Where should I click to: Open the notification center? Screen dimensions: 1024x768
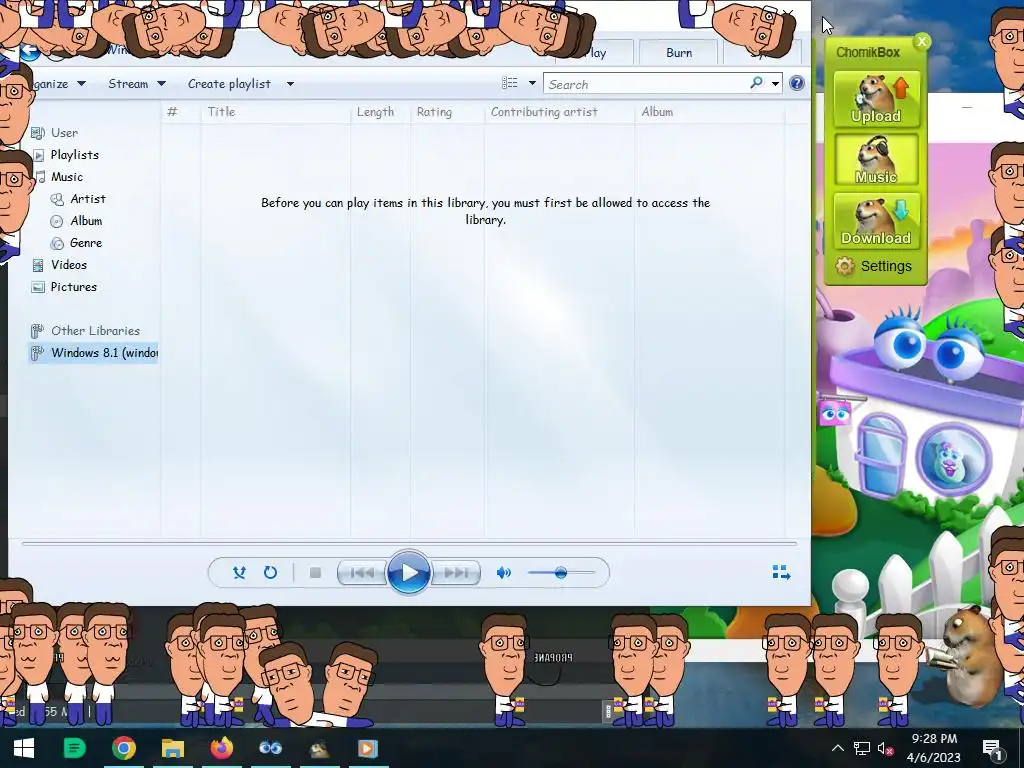pos(991,748)
